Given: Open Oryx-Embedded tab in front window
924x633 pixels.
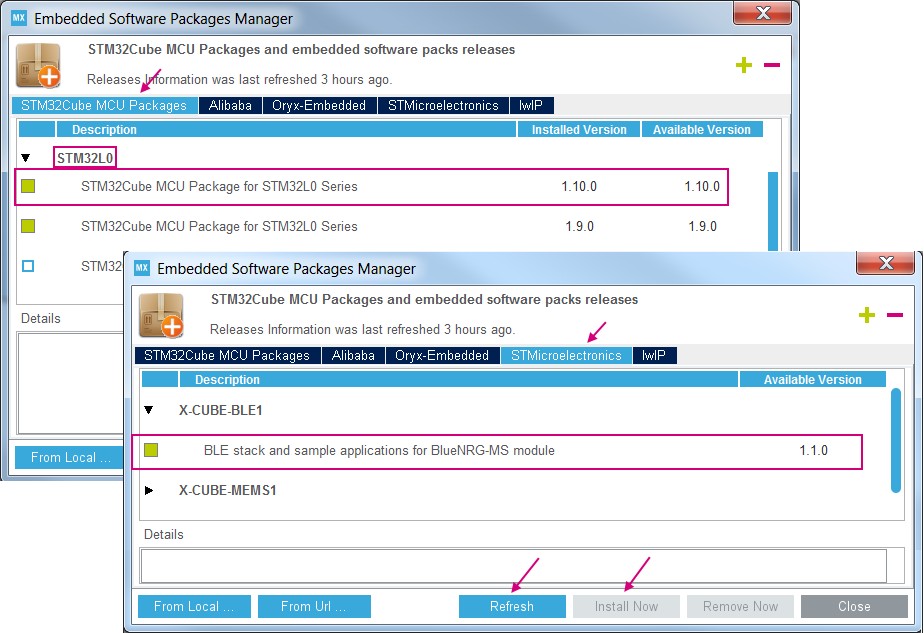Looking at the screenshot, I should (x=442, y=355).
